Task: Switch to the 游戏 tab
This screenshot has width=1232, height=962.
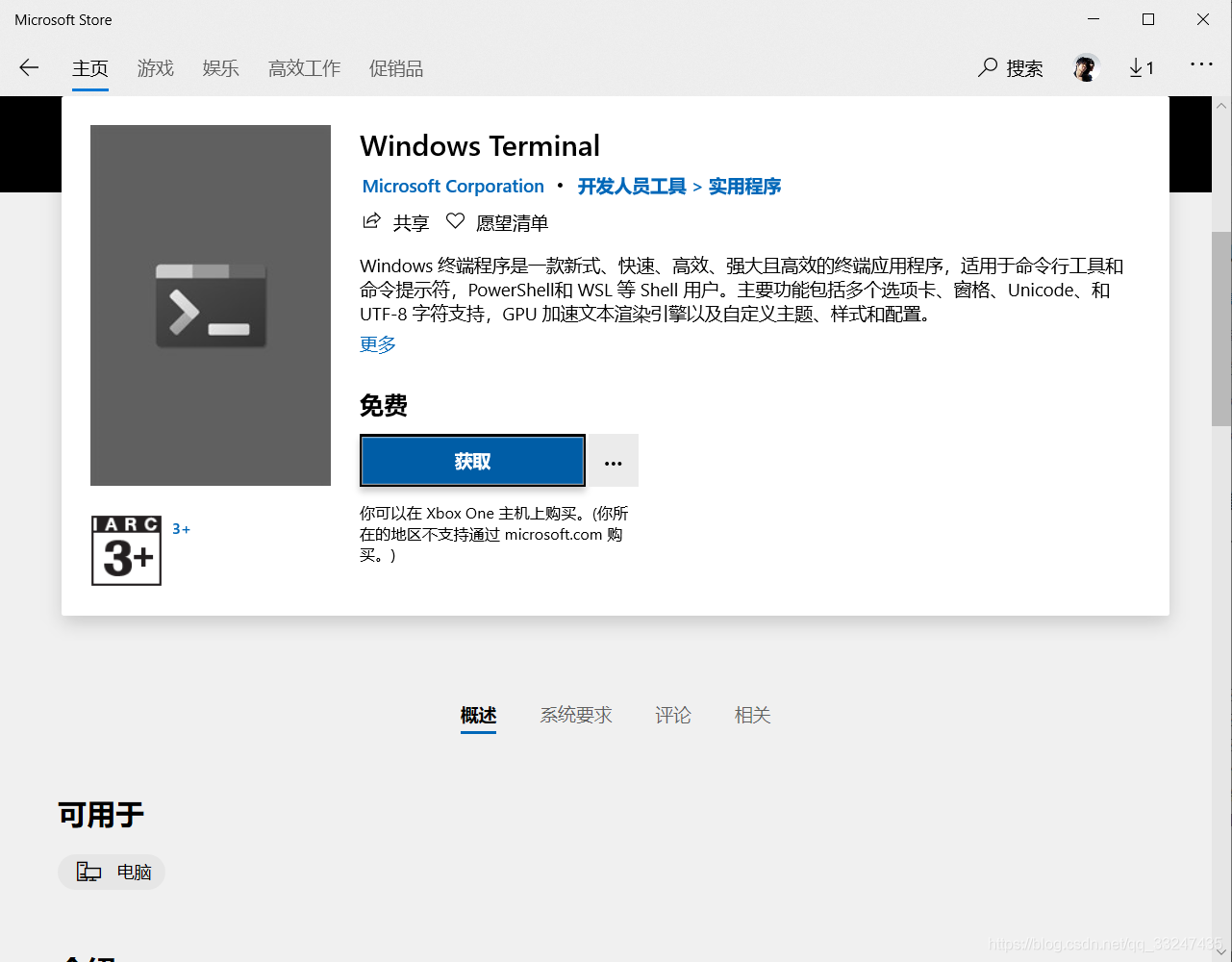Action: [156, 68]
